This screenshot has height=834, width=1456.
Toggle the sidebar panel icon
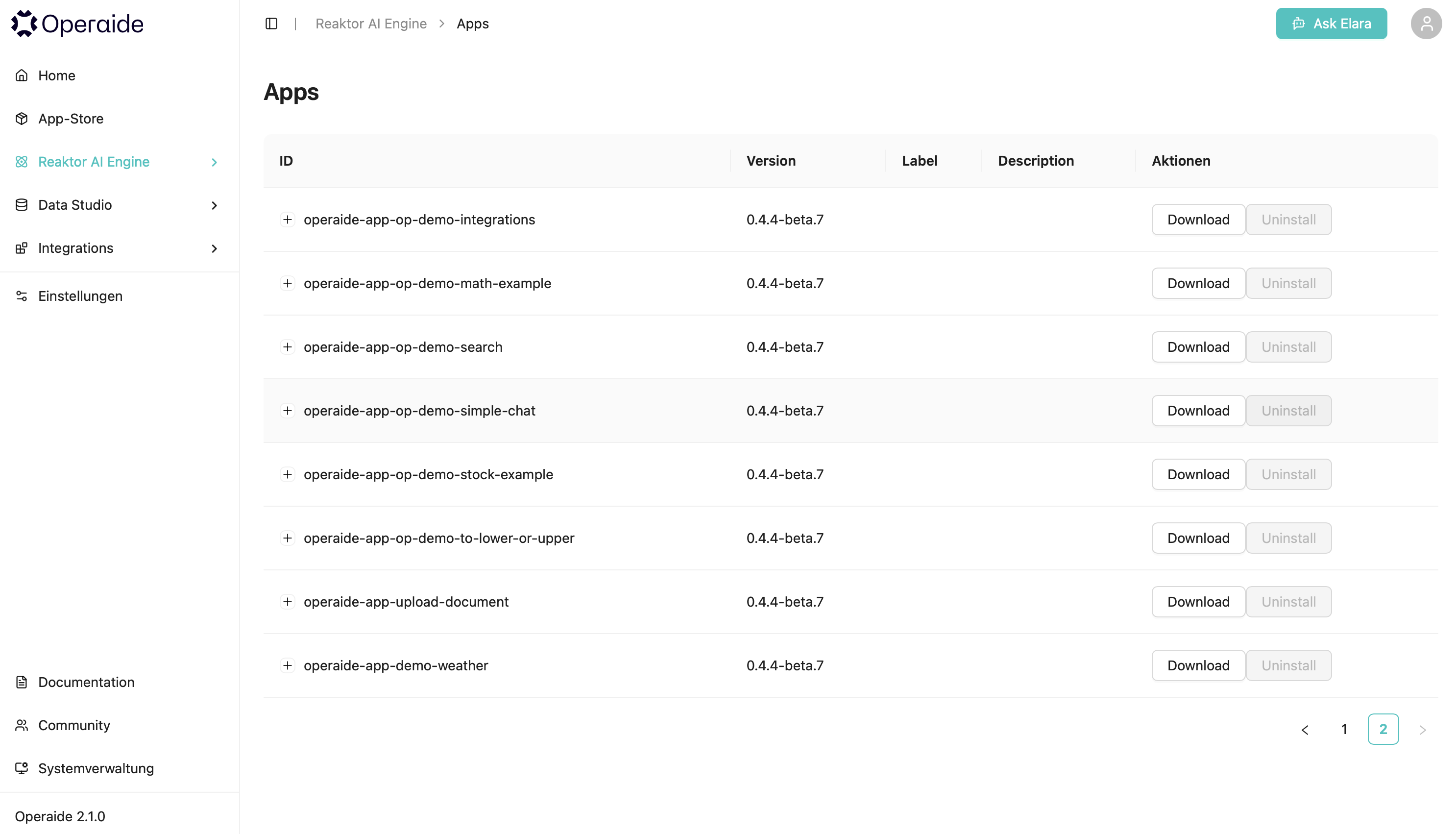(x=271, y=24)
